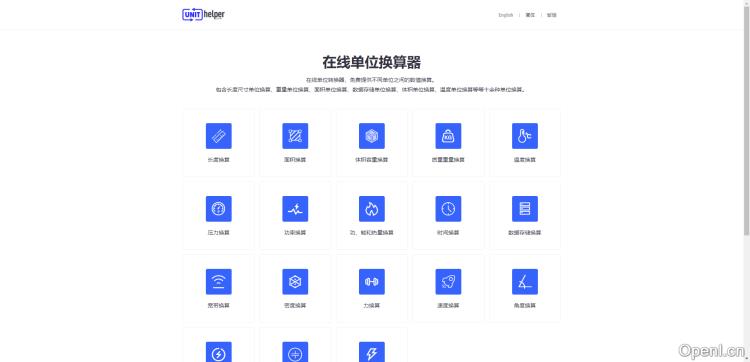
Task: Click the 宽带换算 label
Action: pyautogui.click(x=219, y=306)
